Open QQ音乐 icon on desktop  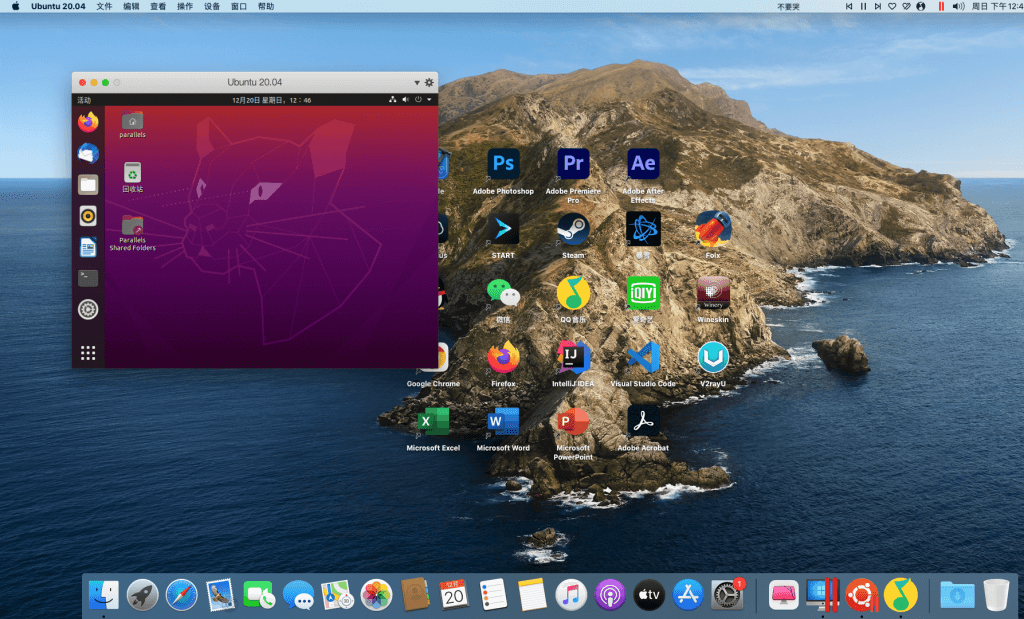[573, 293]
